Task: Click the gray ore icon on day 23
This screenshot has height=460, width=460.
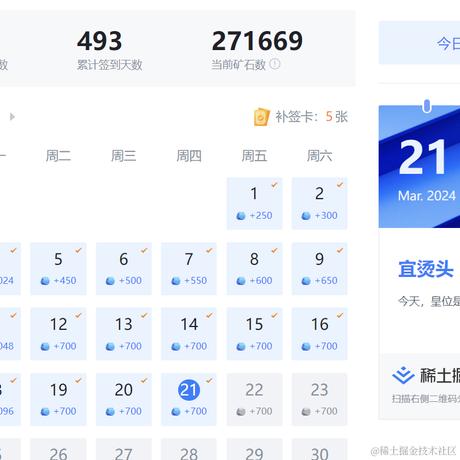Action: coord(306,412)
